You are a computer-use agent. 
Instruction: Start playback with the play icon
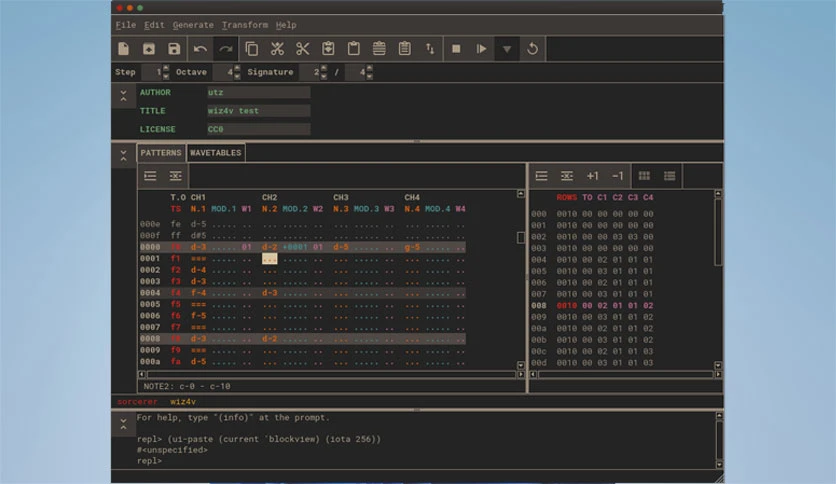481,49
